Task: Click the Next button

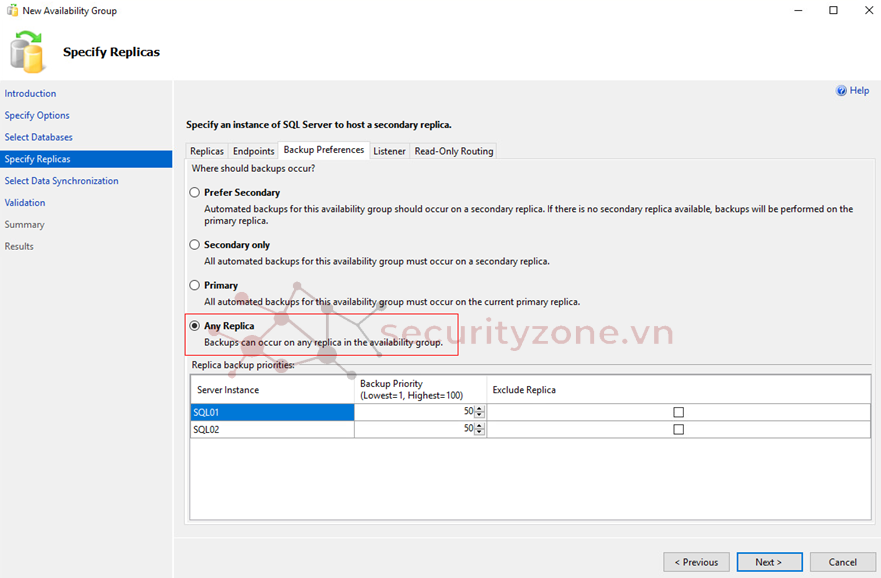Action: (769, 562)
